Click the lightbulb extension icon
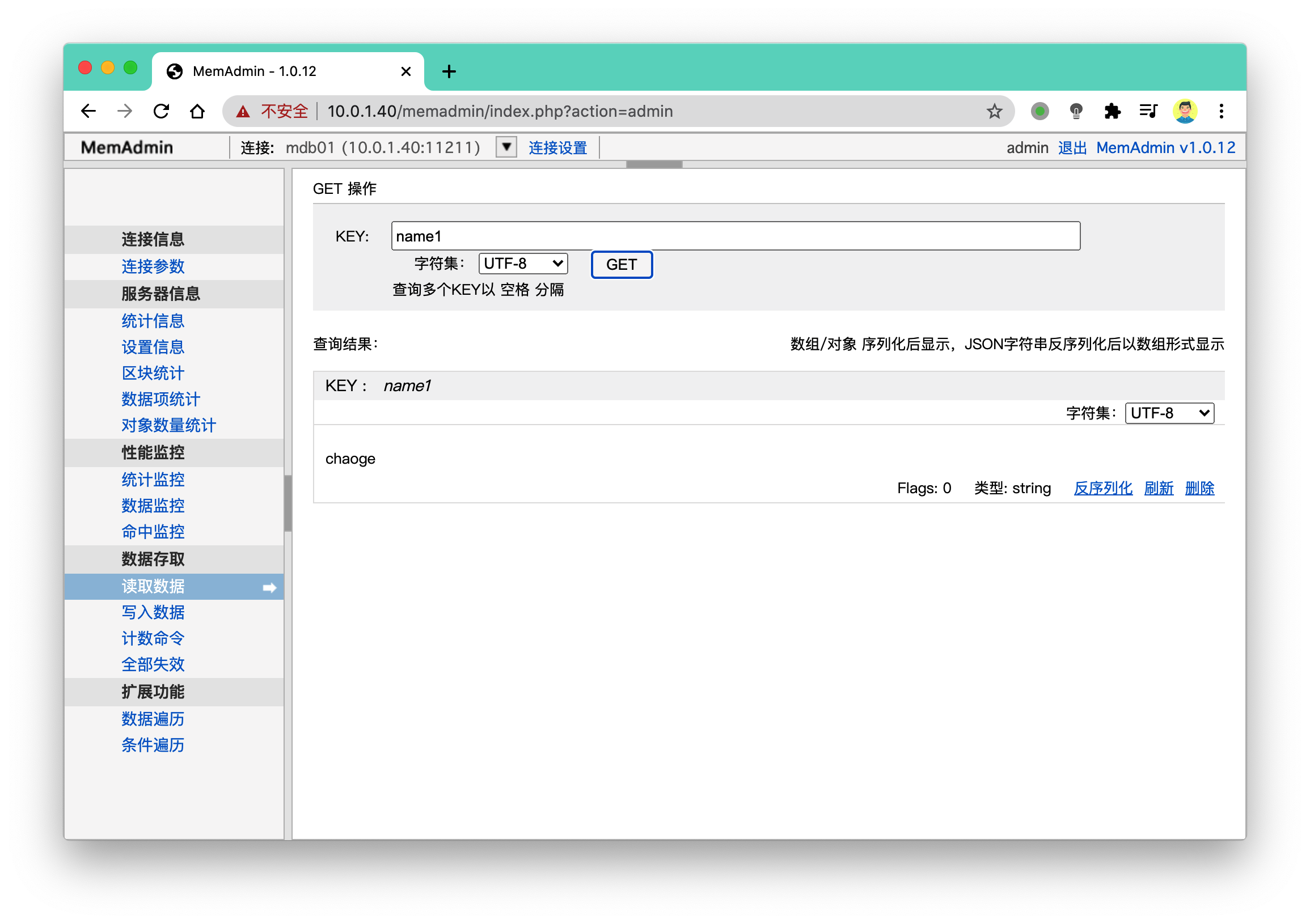This screenshot has height=924, width=1310. [1075, 111]
